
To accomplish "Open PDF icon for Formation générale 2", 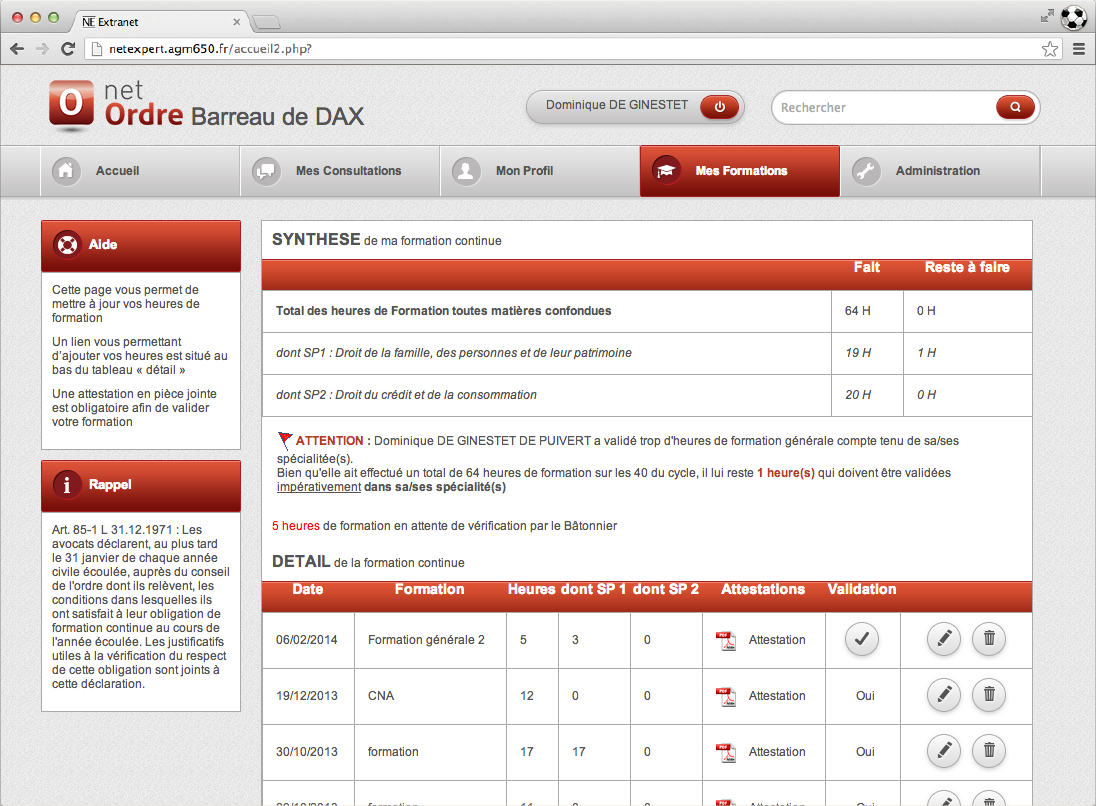I will [x=727, y=640].
